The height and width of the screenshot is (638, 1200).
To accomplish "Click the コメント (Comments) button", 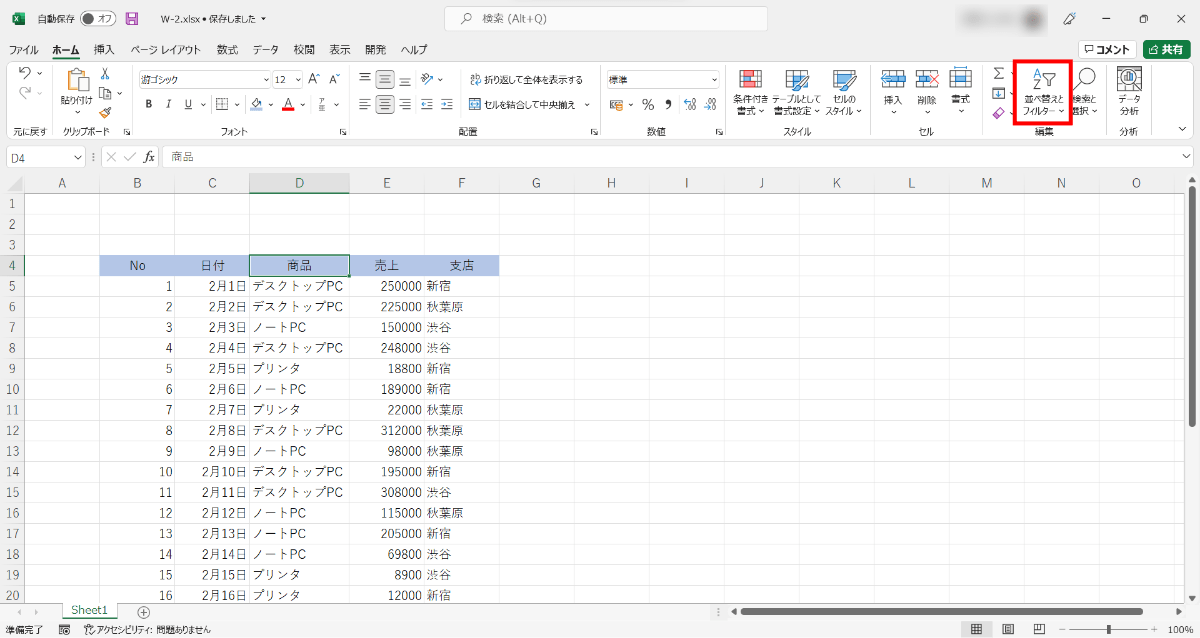I will [x=1106, y=50].
